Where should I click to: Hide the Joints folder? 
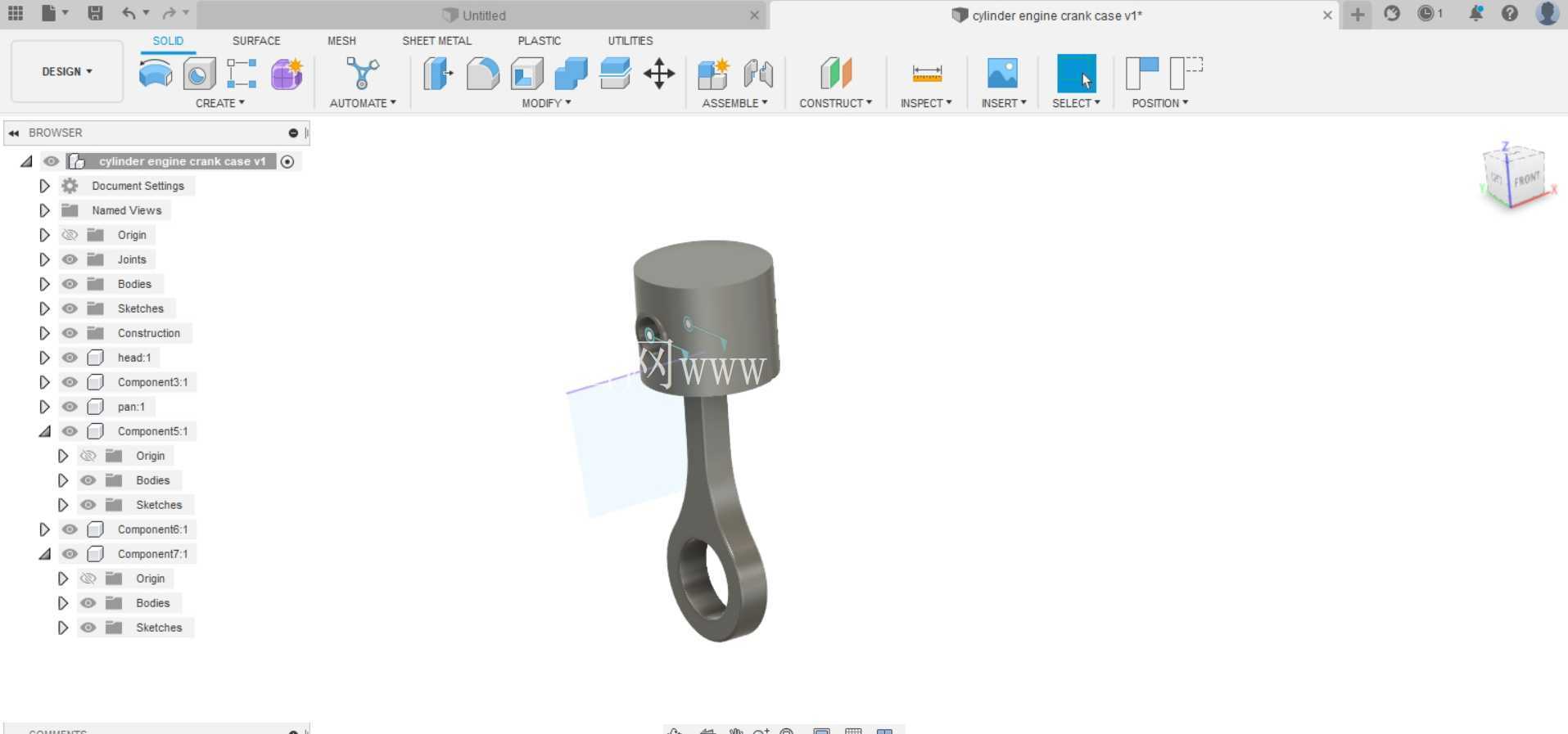pyautogui.click(x=70, y=259)
